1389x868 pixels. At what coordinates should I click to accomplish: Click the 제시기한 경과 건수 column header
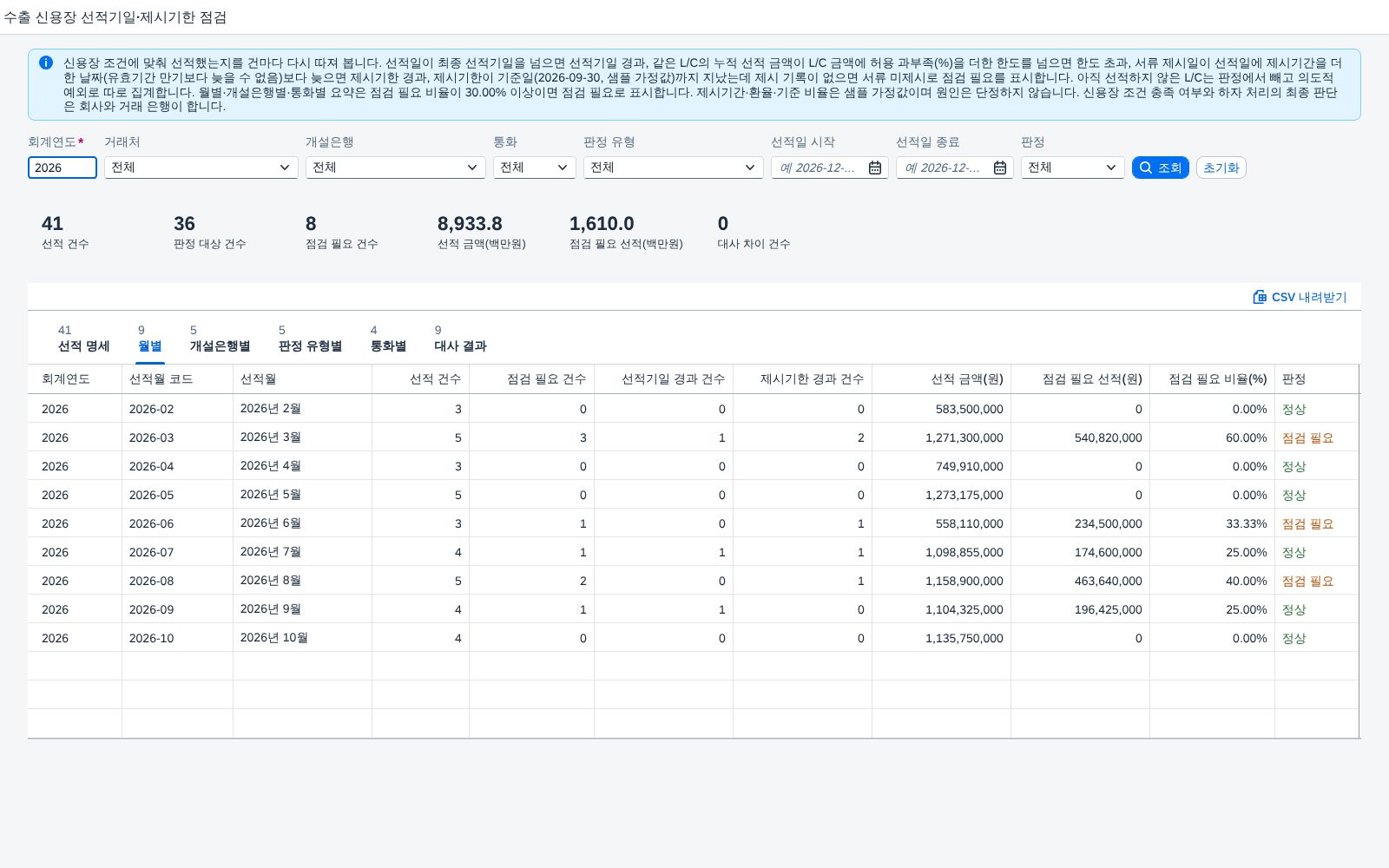coord(802,379)
